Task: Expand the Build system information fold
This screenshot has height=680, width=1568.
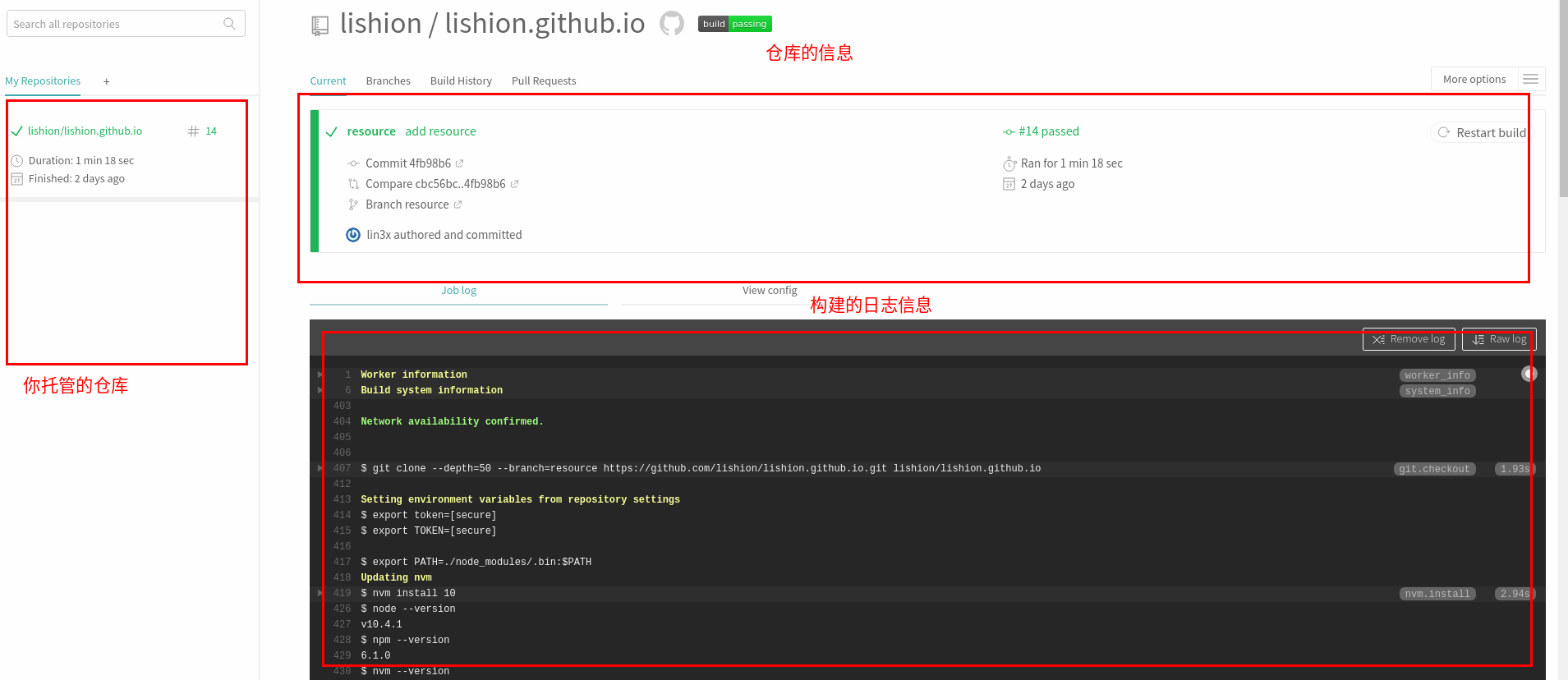Action: [320, 390]
